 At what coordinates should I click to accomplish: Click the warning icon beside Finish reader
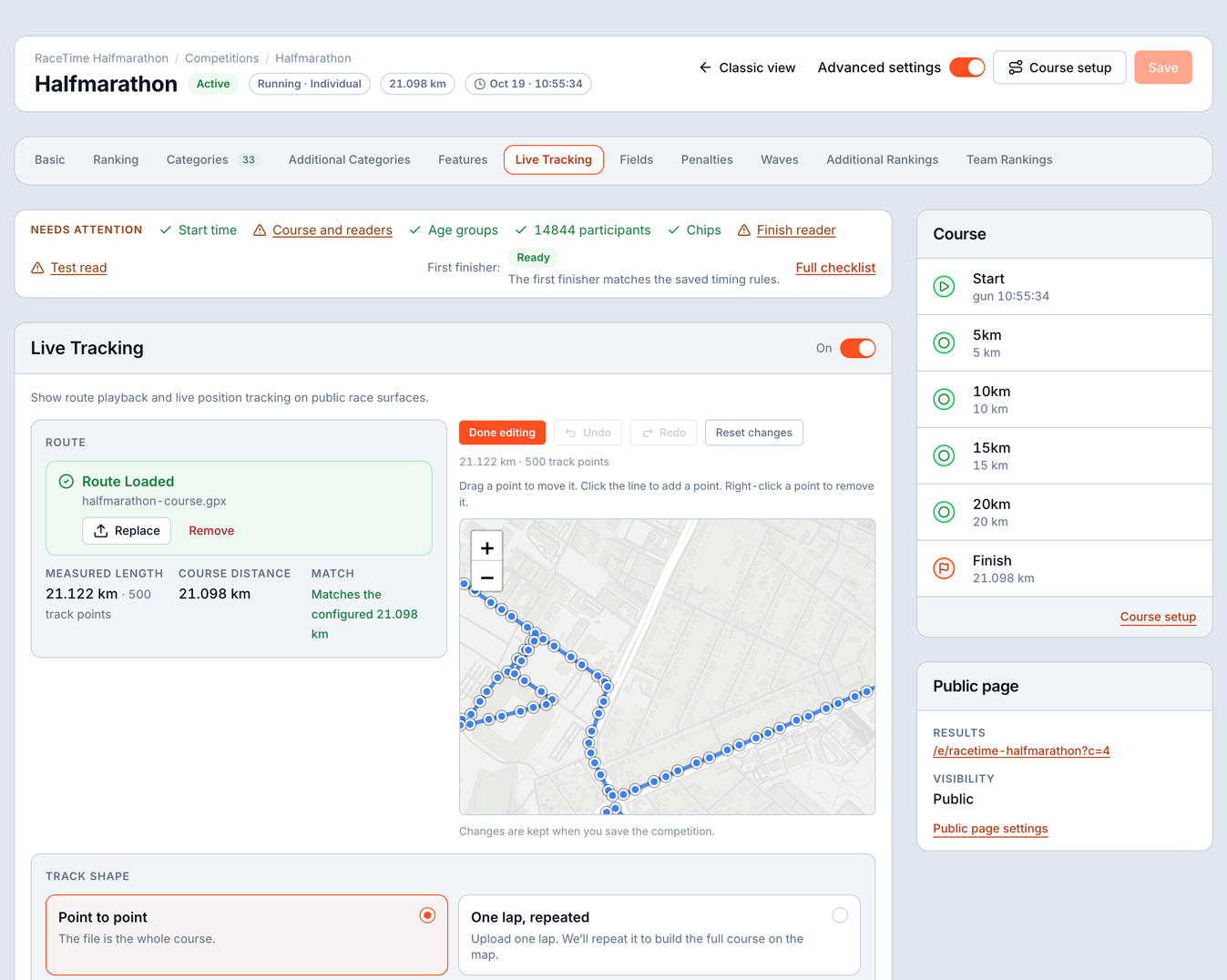point(744,230)
